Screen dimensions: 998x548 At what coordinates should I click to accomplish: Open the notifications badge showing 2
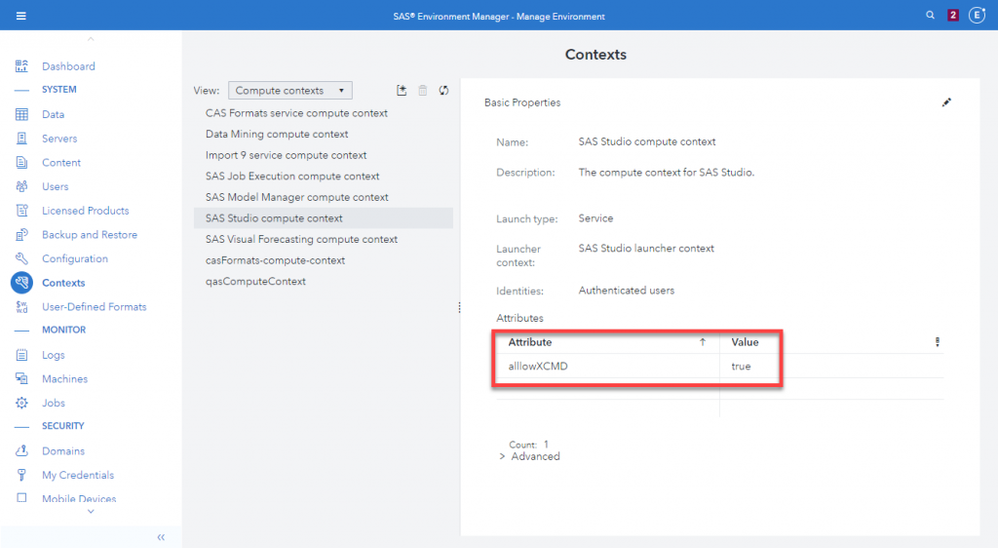953,15
